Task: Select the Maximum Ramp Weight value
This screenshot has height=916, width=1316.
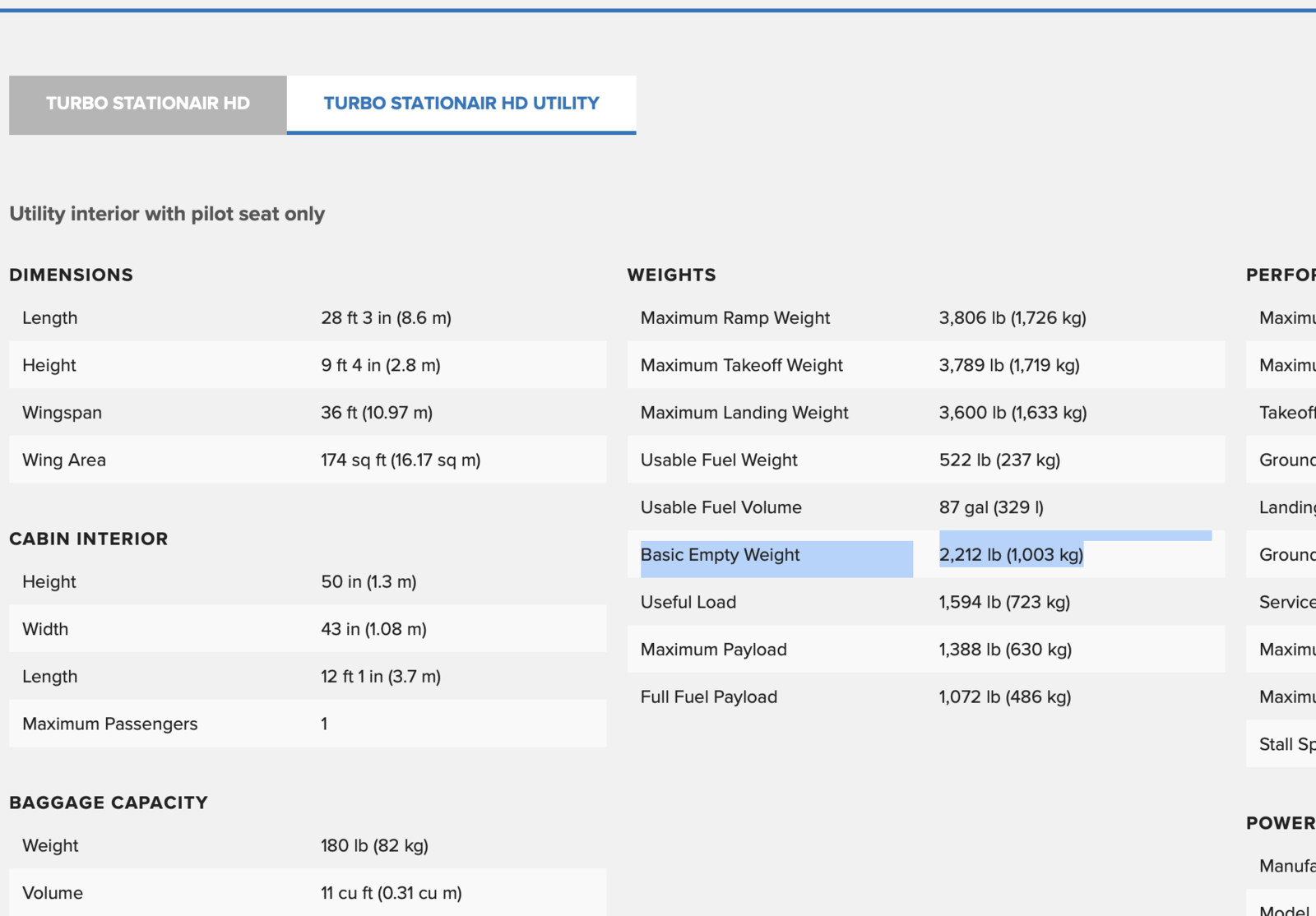Action: [1012, 317]
